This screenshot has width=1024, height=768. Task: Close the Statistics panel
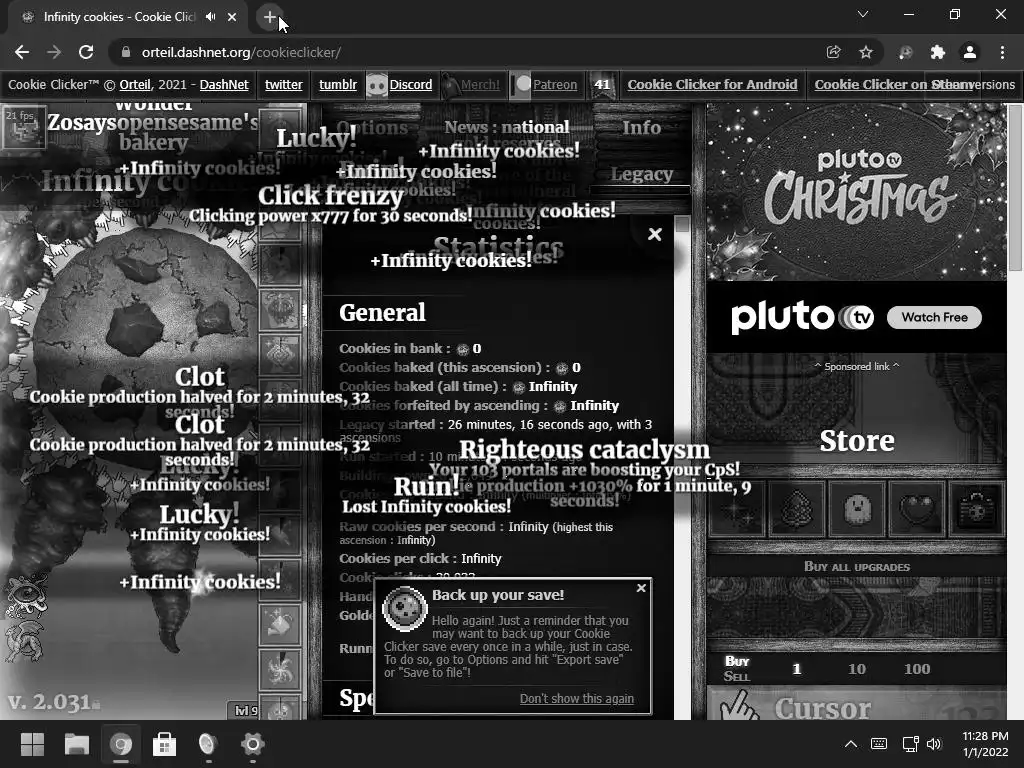coord(654,234)
